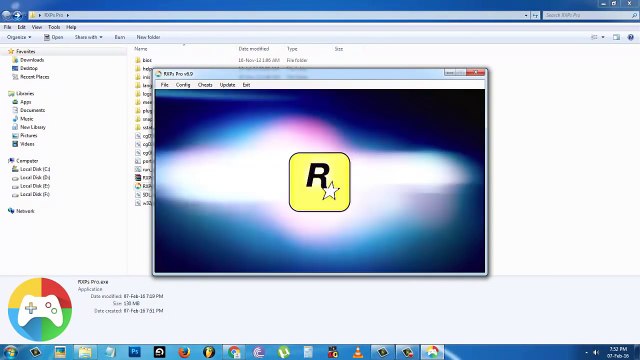640x360 pixels.
Task: Click the Search RXPs Pro box
Action: point(590,15)
